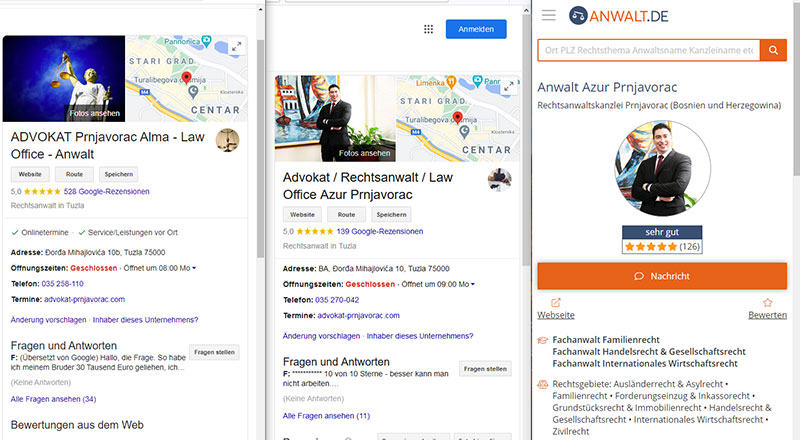The height and width of the screenshot is (440, 800).
Task: Click 'Fachanwalt Familienrecht' text
Action: tap(606, 340)
